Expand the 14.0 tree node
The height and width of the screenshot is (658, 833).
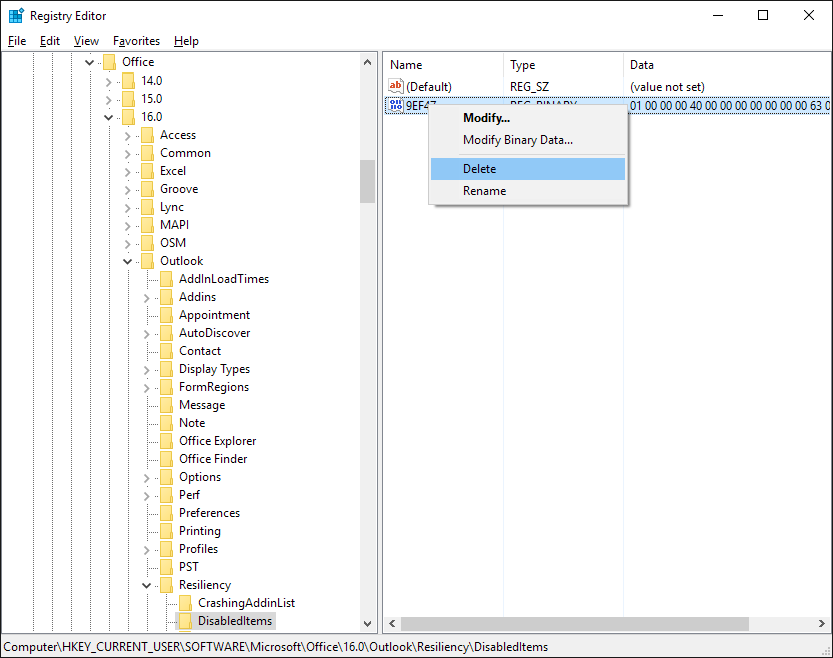(x=108, y=82)
